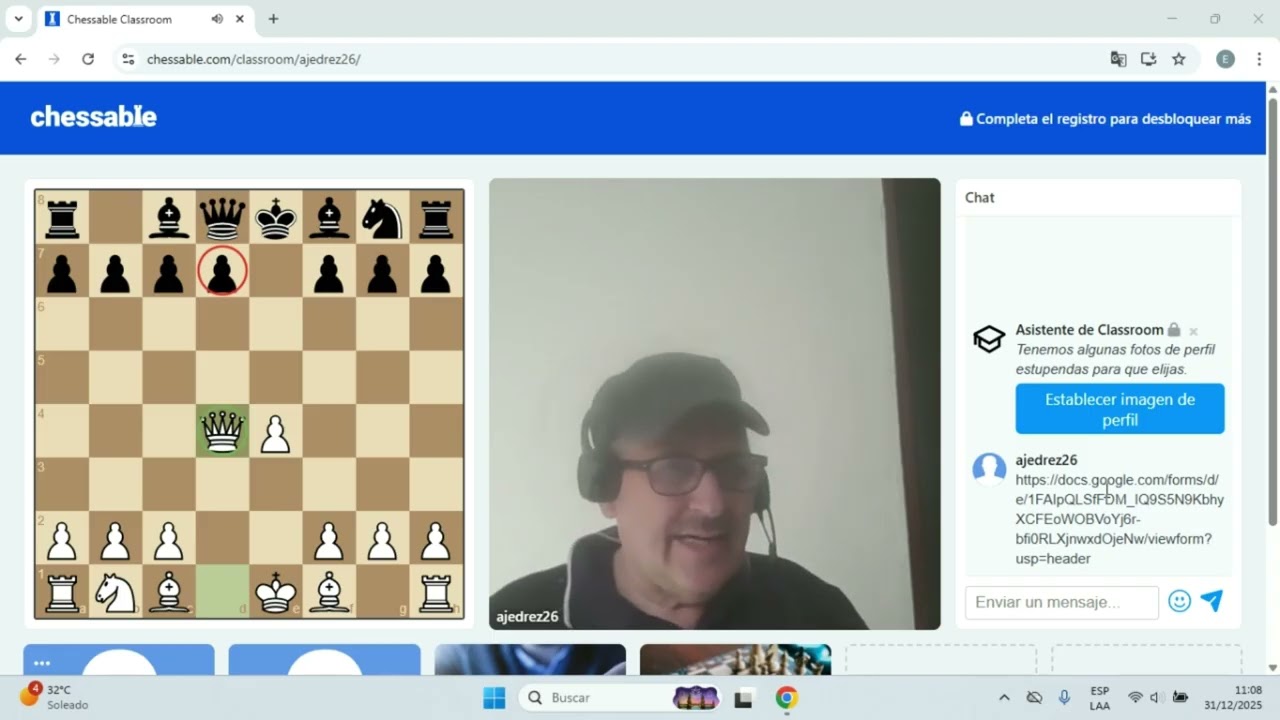Viewport: 1280px width, 720px height.
Task: Dismiss the Asistente de Classroom message
Action: pyautogui.click(x=1193, y=331)
